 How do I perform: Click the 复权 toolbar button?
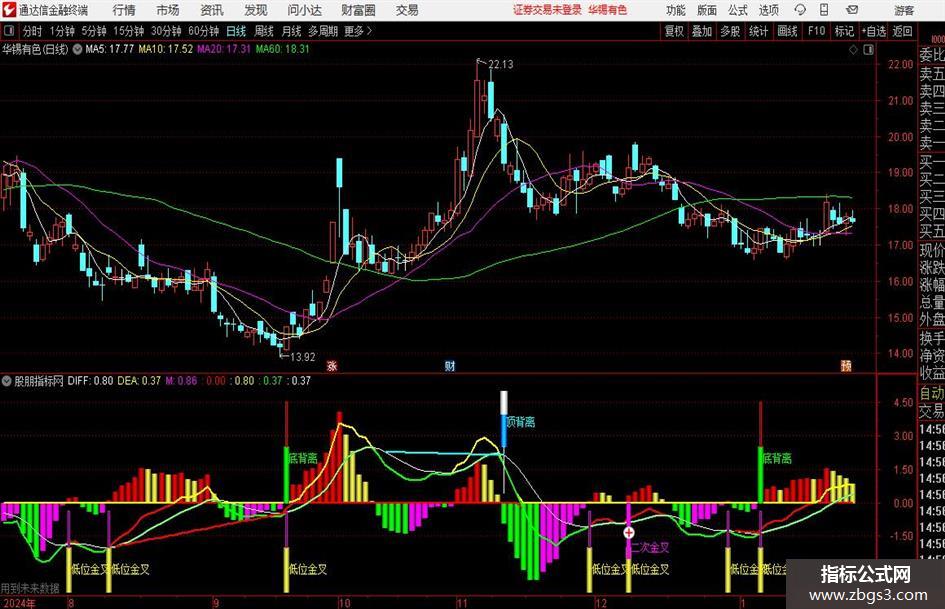tap(674, 31)
